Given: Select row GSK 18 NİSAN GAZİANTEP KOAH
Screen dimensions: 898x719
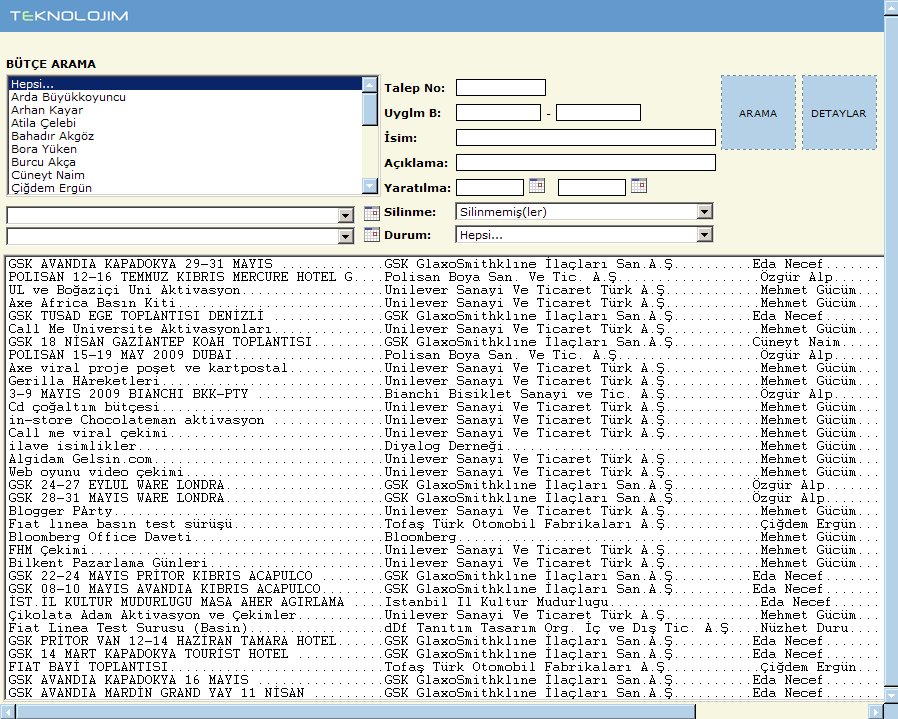Looking at the screenshot, I should pyautogui.click(x=444, y=342).
